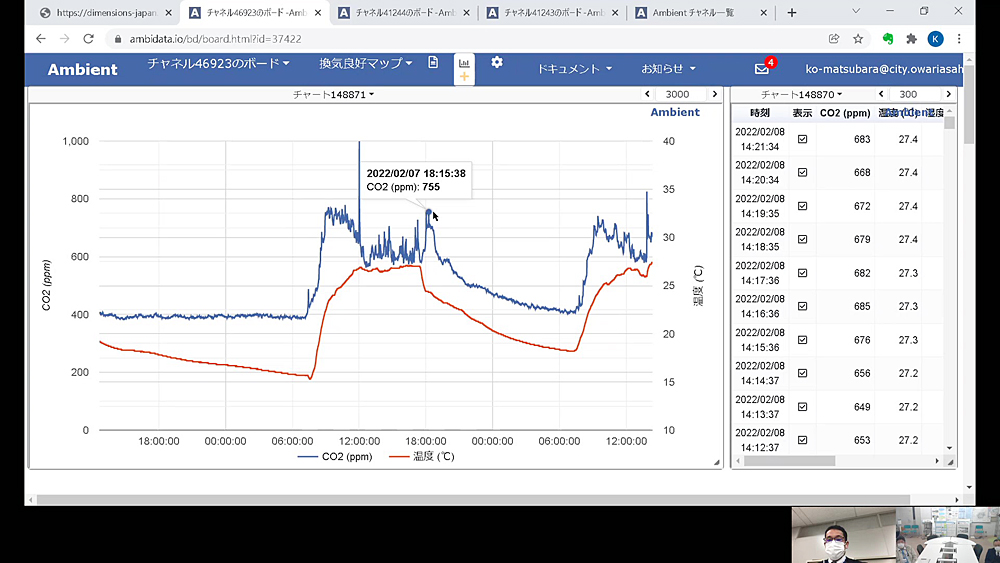
Task: Expand the チャネル46923のボード dropdown
Action: click(x=218, y=63)
